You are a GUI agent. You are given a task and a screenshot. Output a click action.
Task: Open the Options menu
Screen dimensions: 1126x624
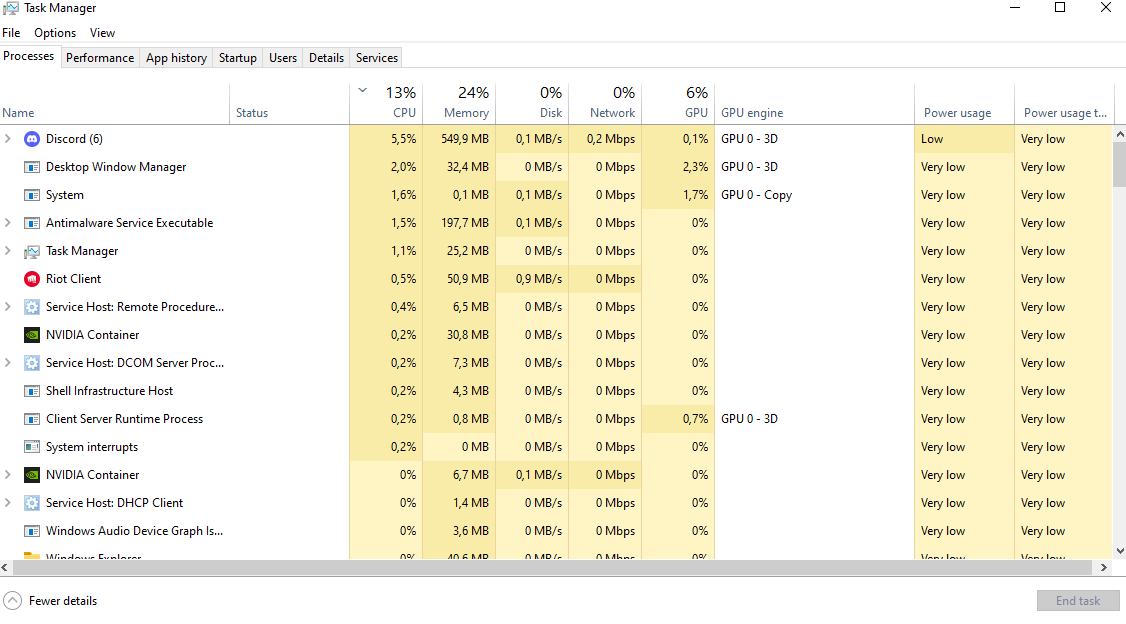click(55, 33)
